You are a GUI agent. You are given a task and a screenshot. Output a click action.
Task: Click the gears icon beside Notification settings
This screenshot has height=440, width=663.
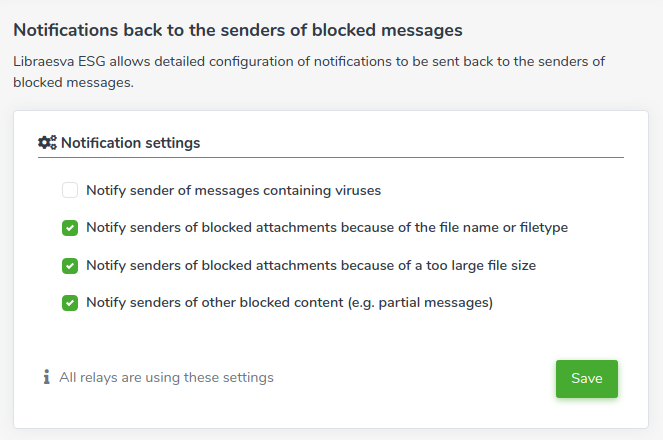coord(47,142)
